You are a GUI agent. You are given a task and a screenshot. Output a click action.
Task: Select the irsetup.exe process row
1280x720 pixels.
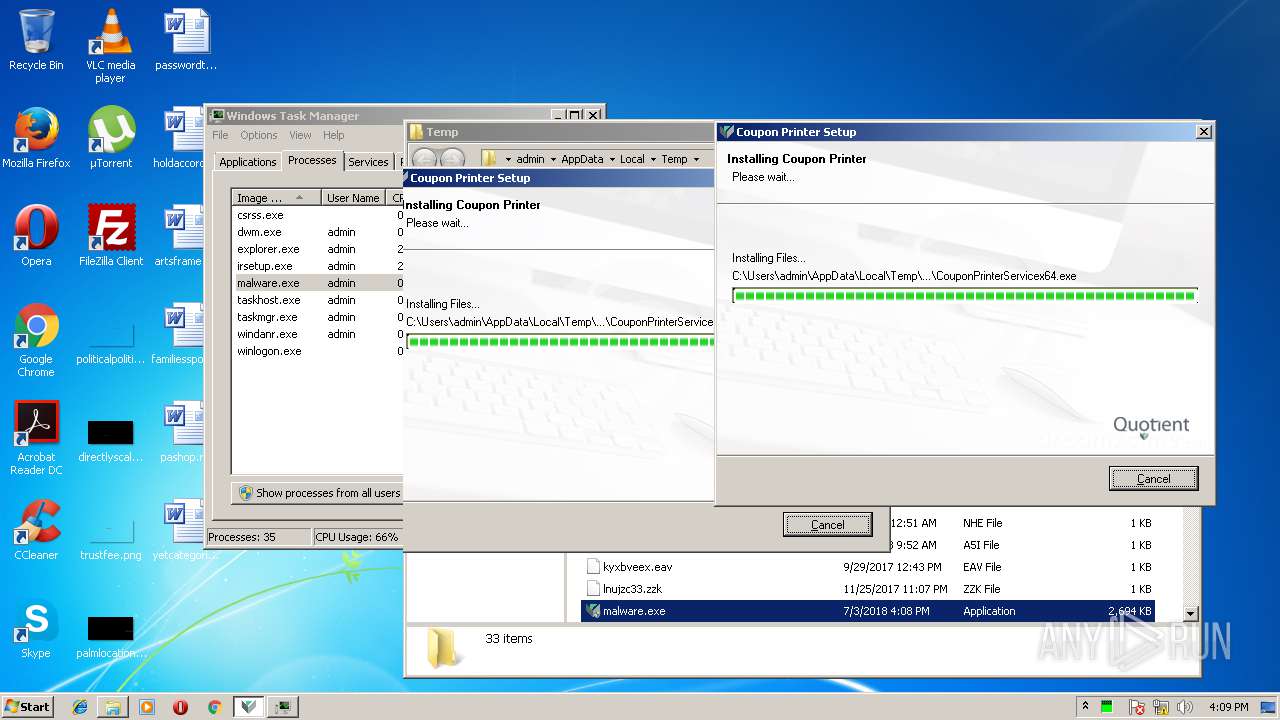(x=318, y=266)
